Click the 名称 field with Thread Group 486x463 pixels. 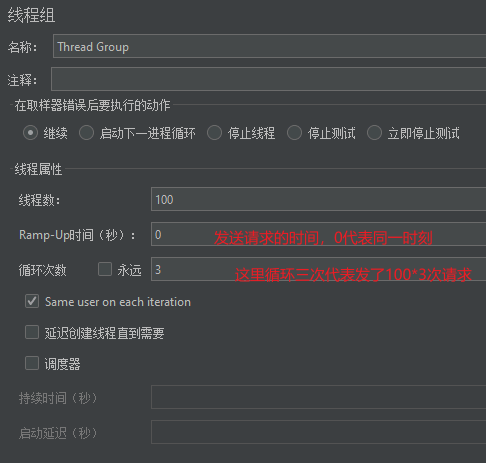269,46
